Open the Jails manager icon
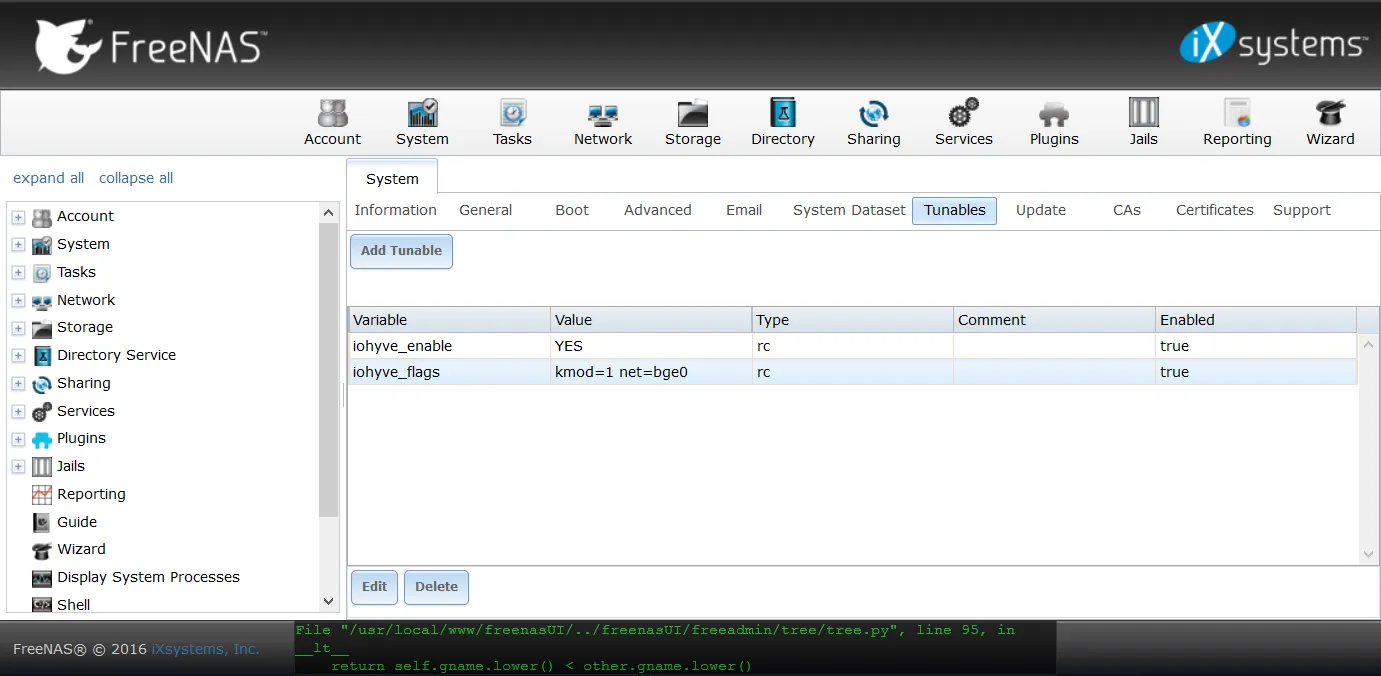 pyautogui.click(x=1142, y=120)
